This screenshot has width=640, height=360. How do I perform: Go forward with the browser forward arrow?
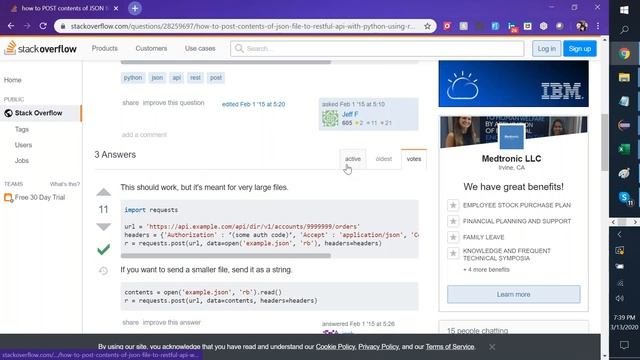[x=27, y=26]
